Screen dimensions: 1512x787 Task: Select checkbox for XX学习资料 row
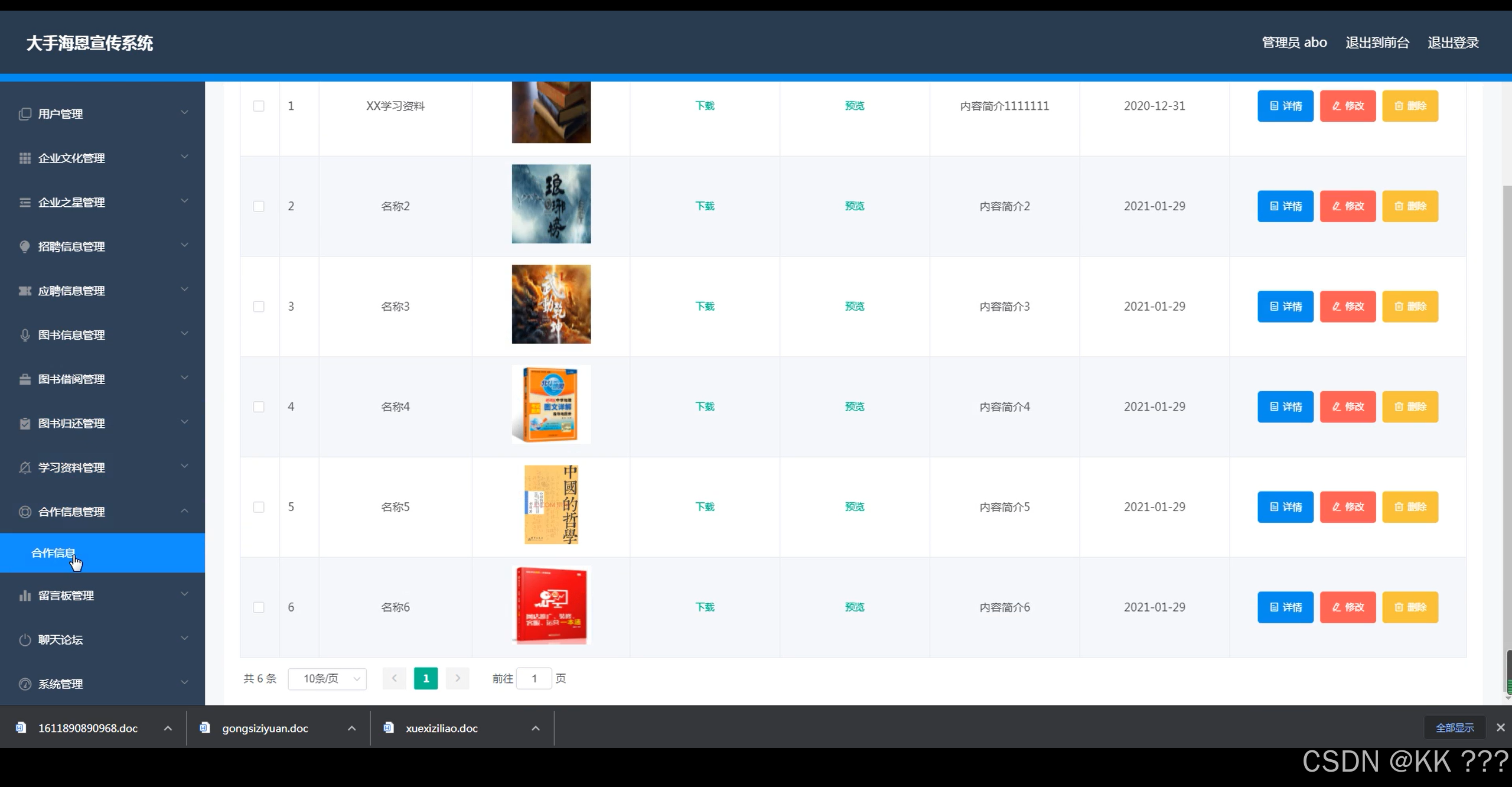pos(259,106)
